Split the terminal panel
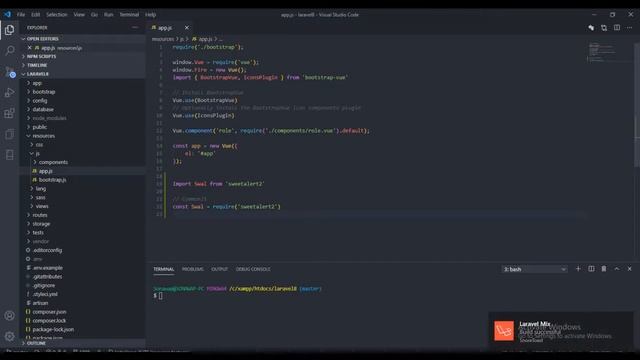640x360 pixels. [x=591, y=269]
